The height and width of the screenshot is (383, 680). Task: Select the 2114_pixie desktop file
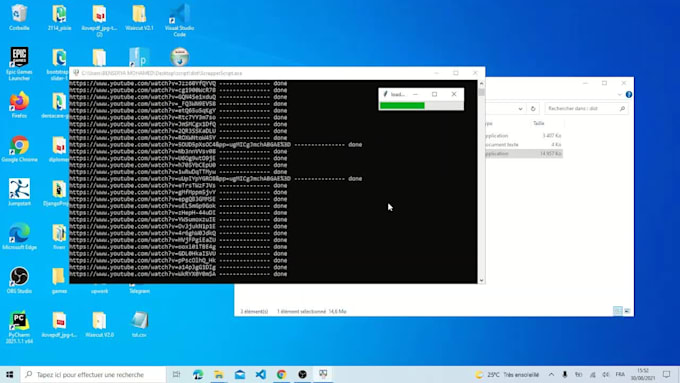[x=59, y=17]
